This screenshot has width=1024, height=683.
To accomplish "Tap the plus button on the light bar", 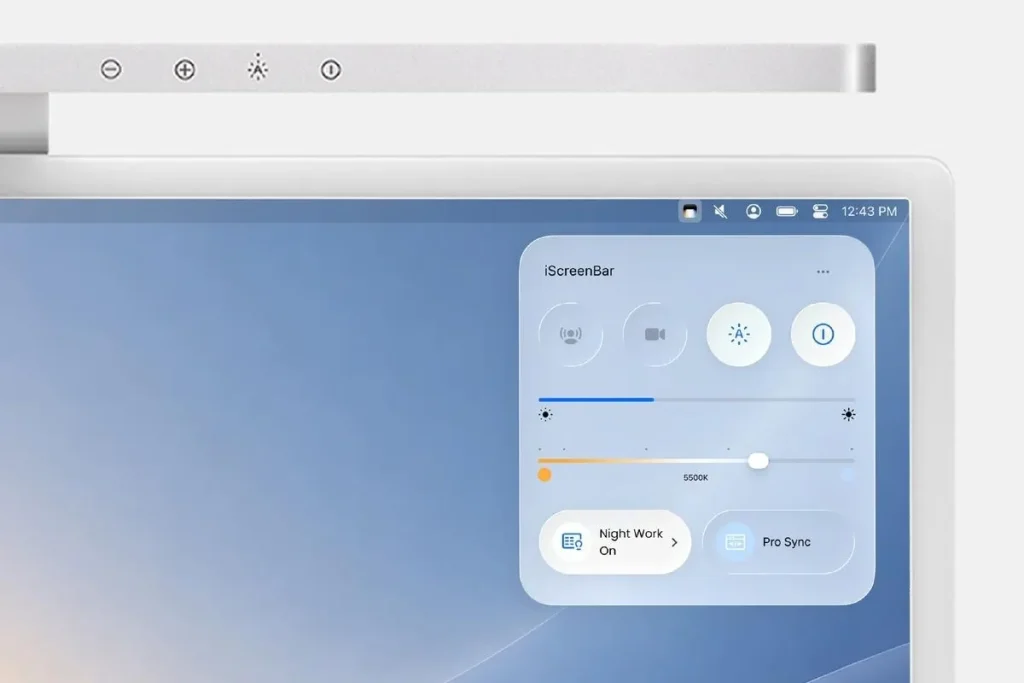I will [x=185, y=69].
